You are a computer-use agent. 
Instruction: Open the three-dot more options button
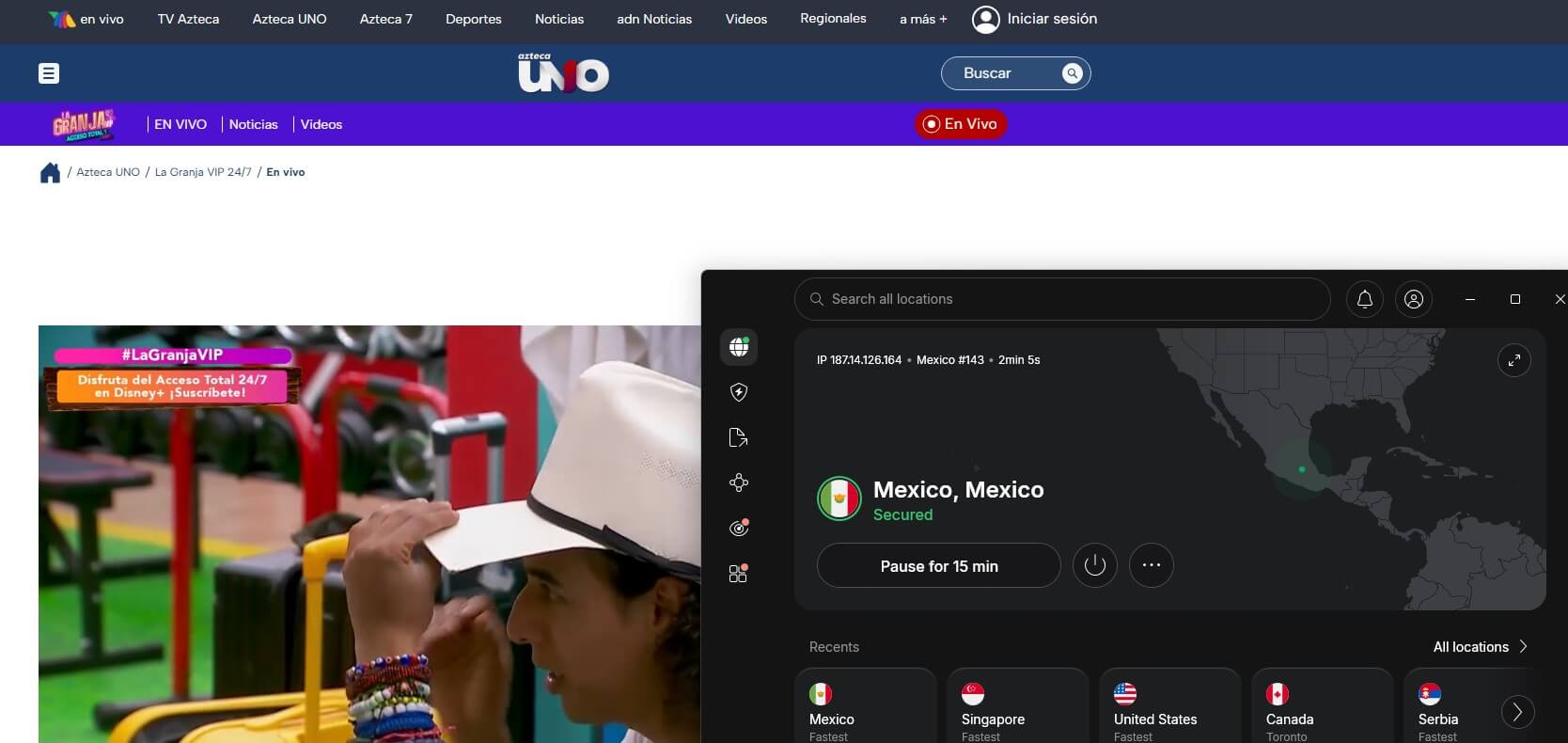coord(1152,565)
